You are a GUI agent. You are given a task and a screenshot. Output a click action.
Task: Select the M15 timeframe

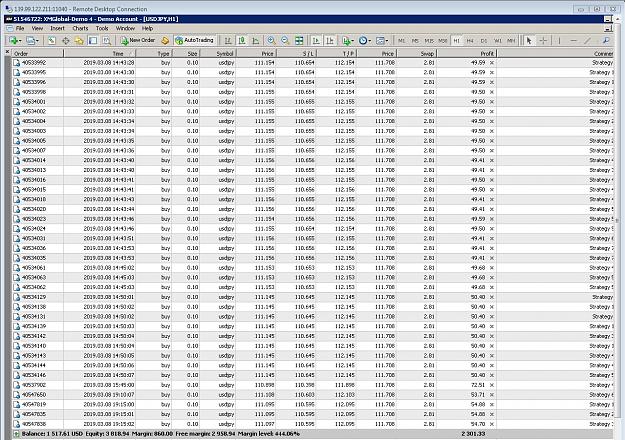point(429,41)
